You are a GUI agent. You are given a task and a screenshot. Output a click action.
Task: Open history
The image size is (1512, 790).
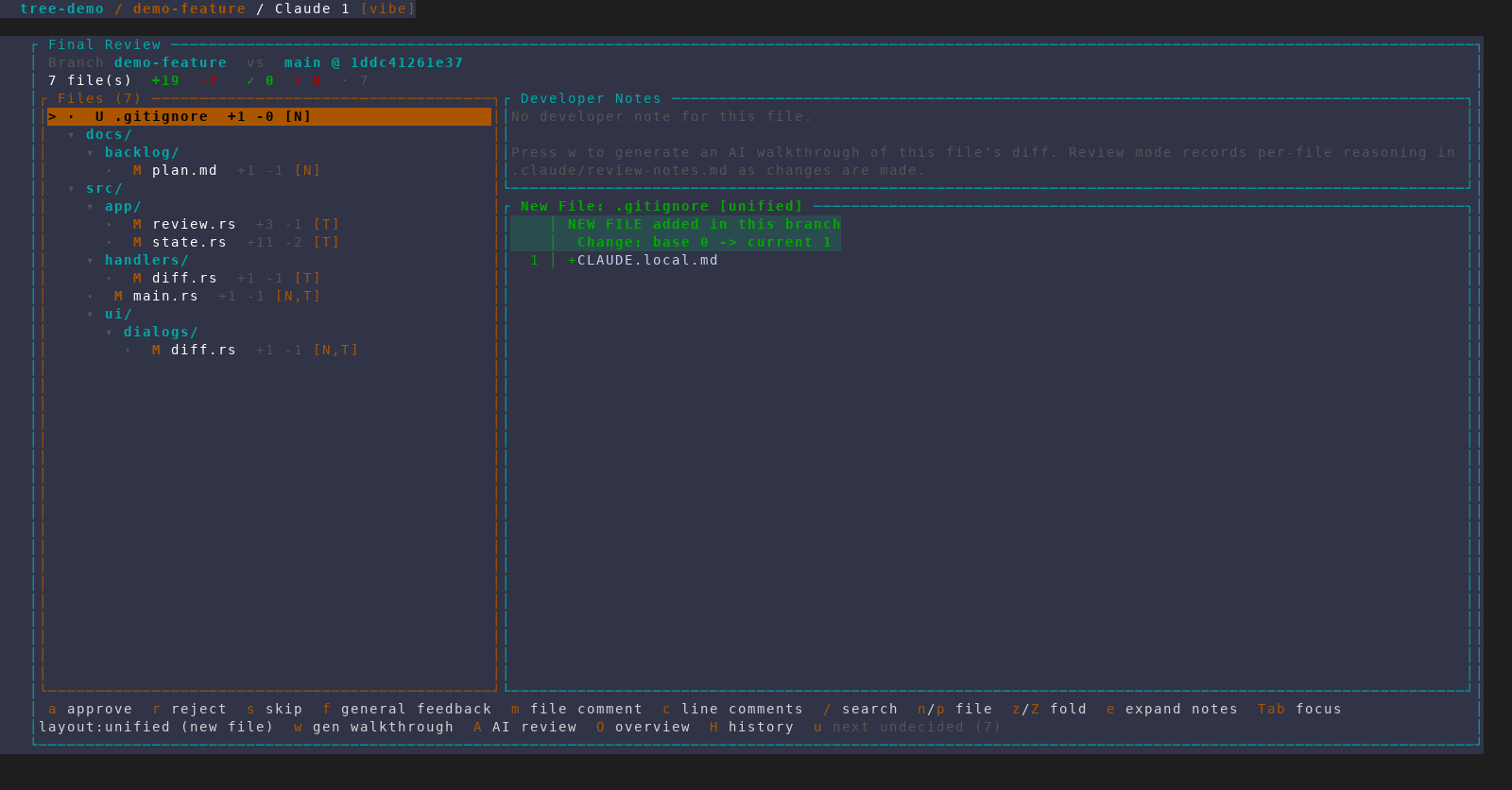(x=751, y=727)
